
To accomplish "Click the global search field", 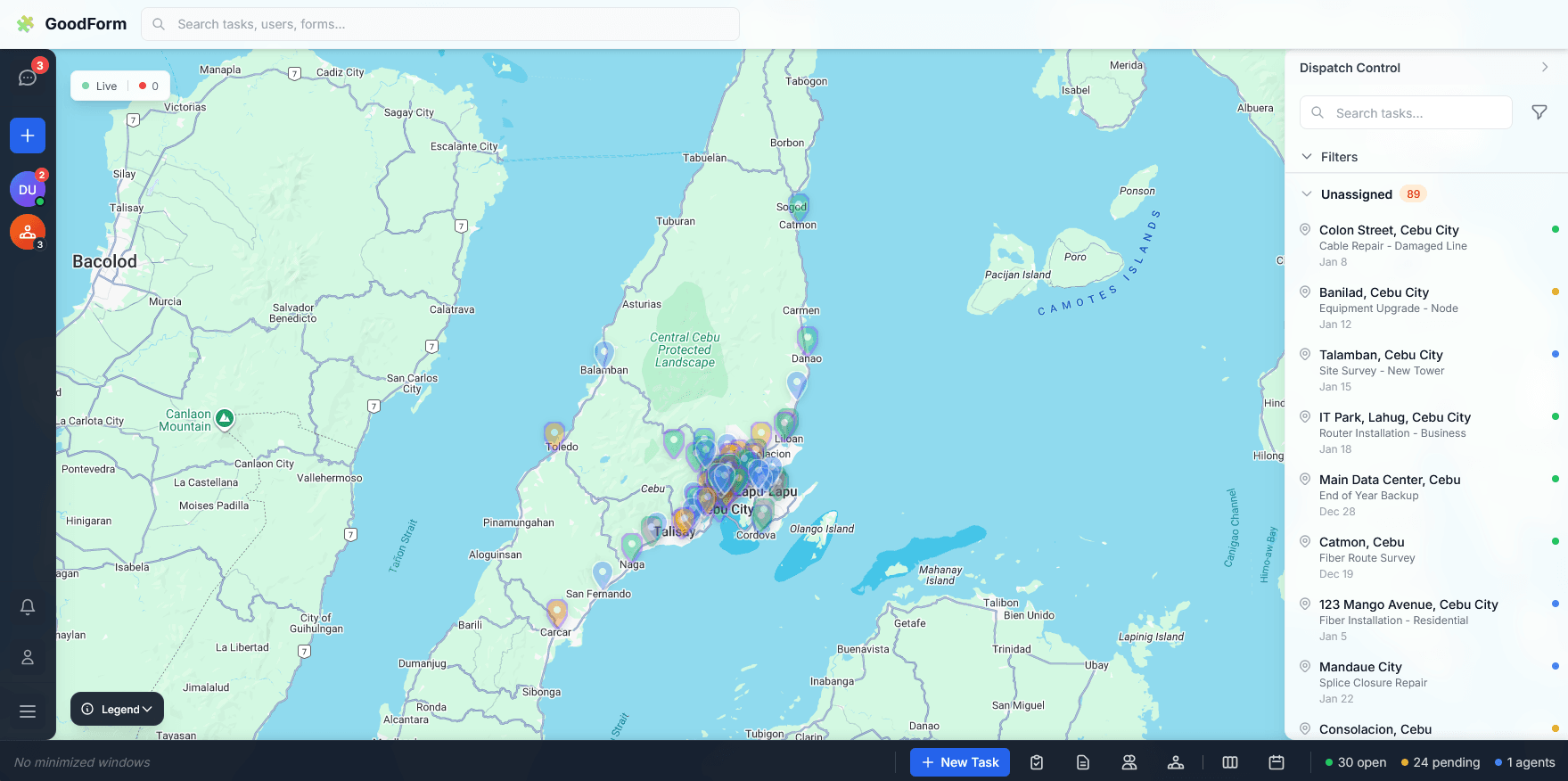I will coord(440,24).
